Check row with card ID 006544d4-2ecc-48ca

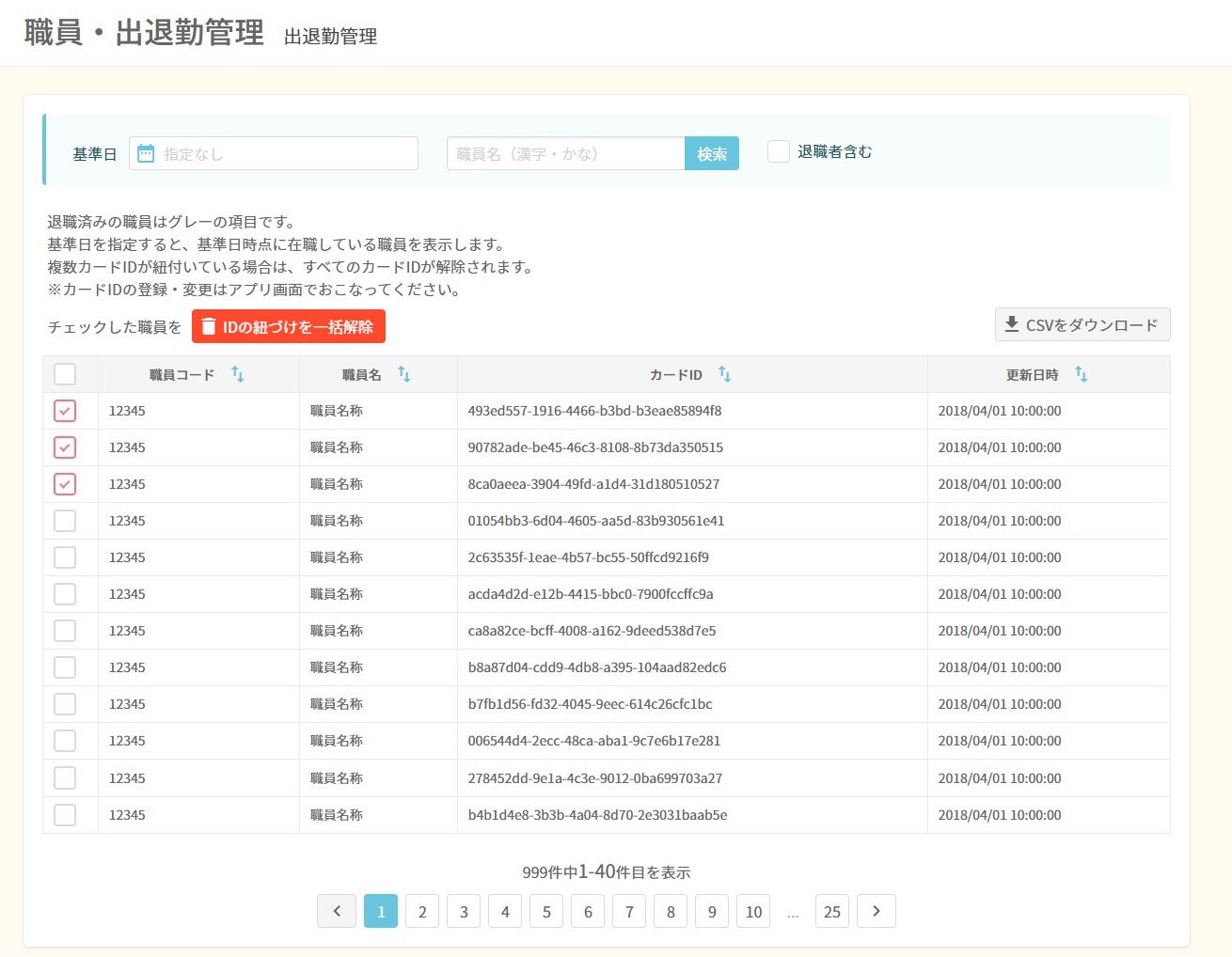coord(65,741)
